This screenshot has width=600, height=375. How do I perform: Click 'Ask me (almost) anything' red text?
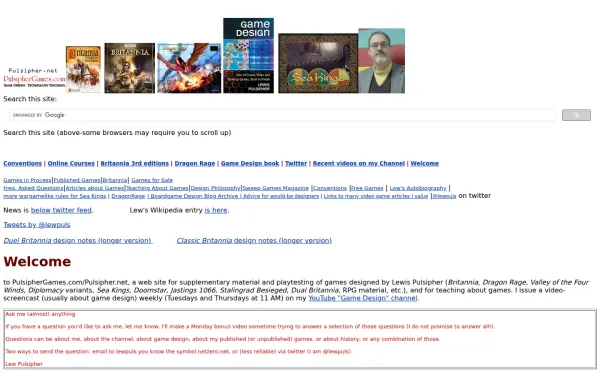tap(40, 314)
